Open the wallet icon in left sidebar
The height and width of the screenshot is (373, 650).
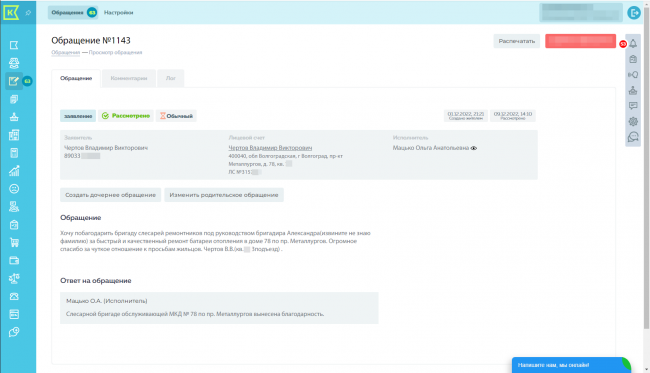click(14, 260)
